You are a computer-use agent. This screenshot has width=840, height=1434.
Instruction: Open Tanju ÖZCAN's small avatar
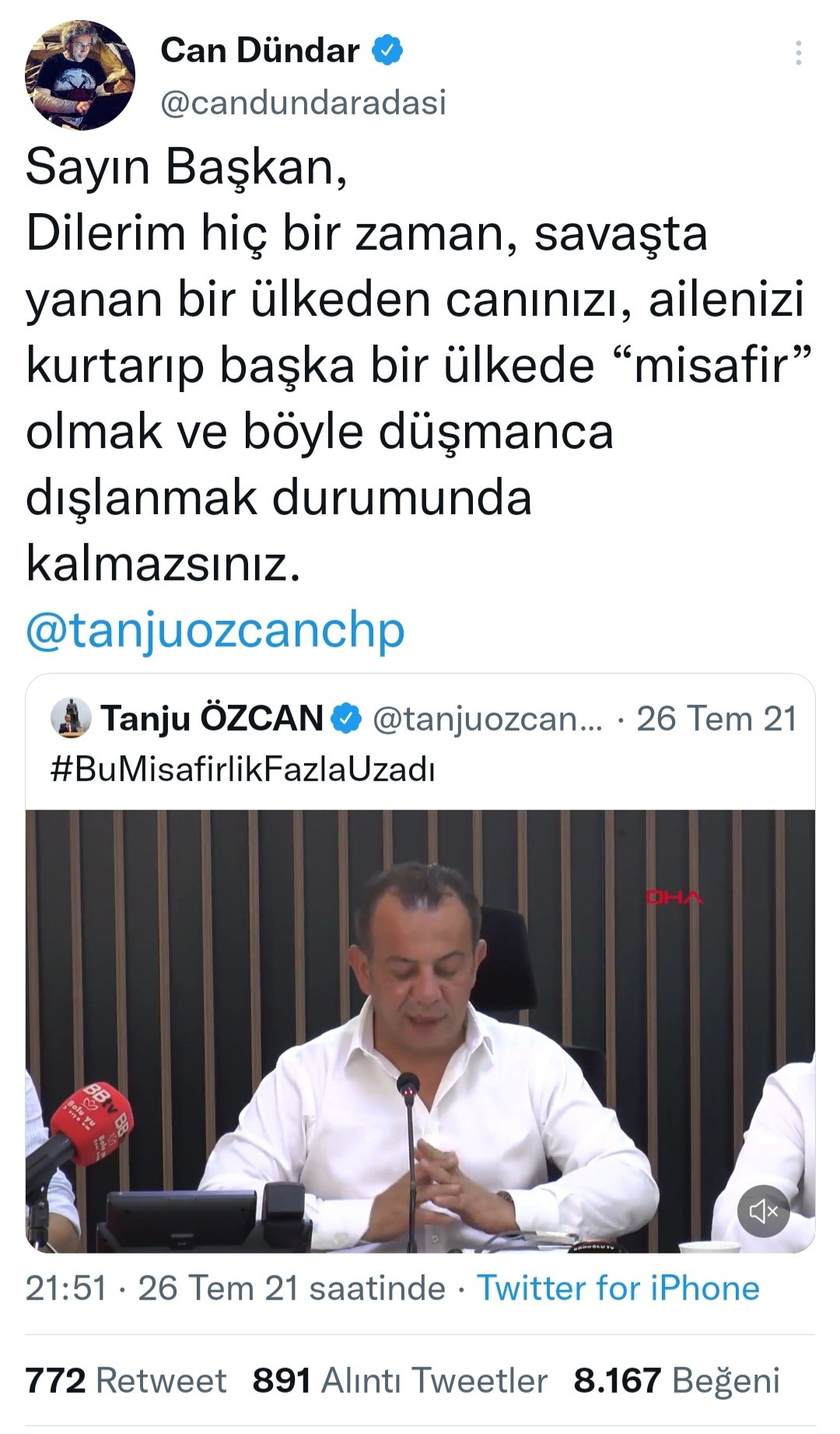coord(72,718)
